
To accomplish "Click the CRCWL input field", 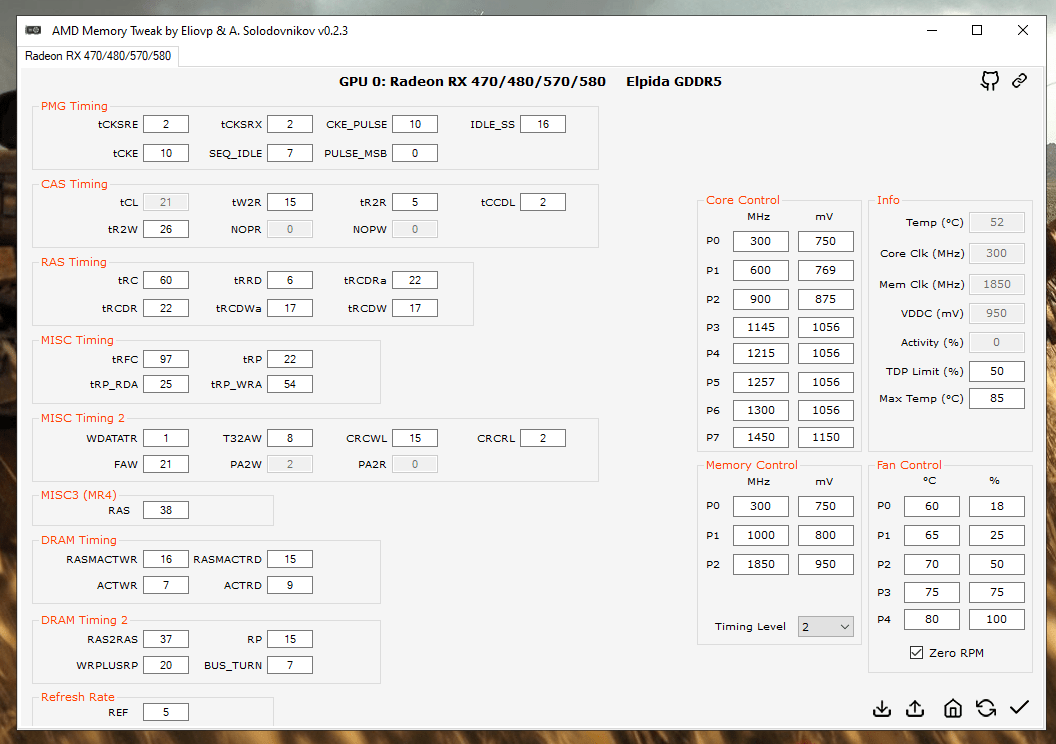I will [415, 438].
